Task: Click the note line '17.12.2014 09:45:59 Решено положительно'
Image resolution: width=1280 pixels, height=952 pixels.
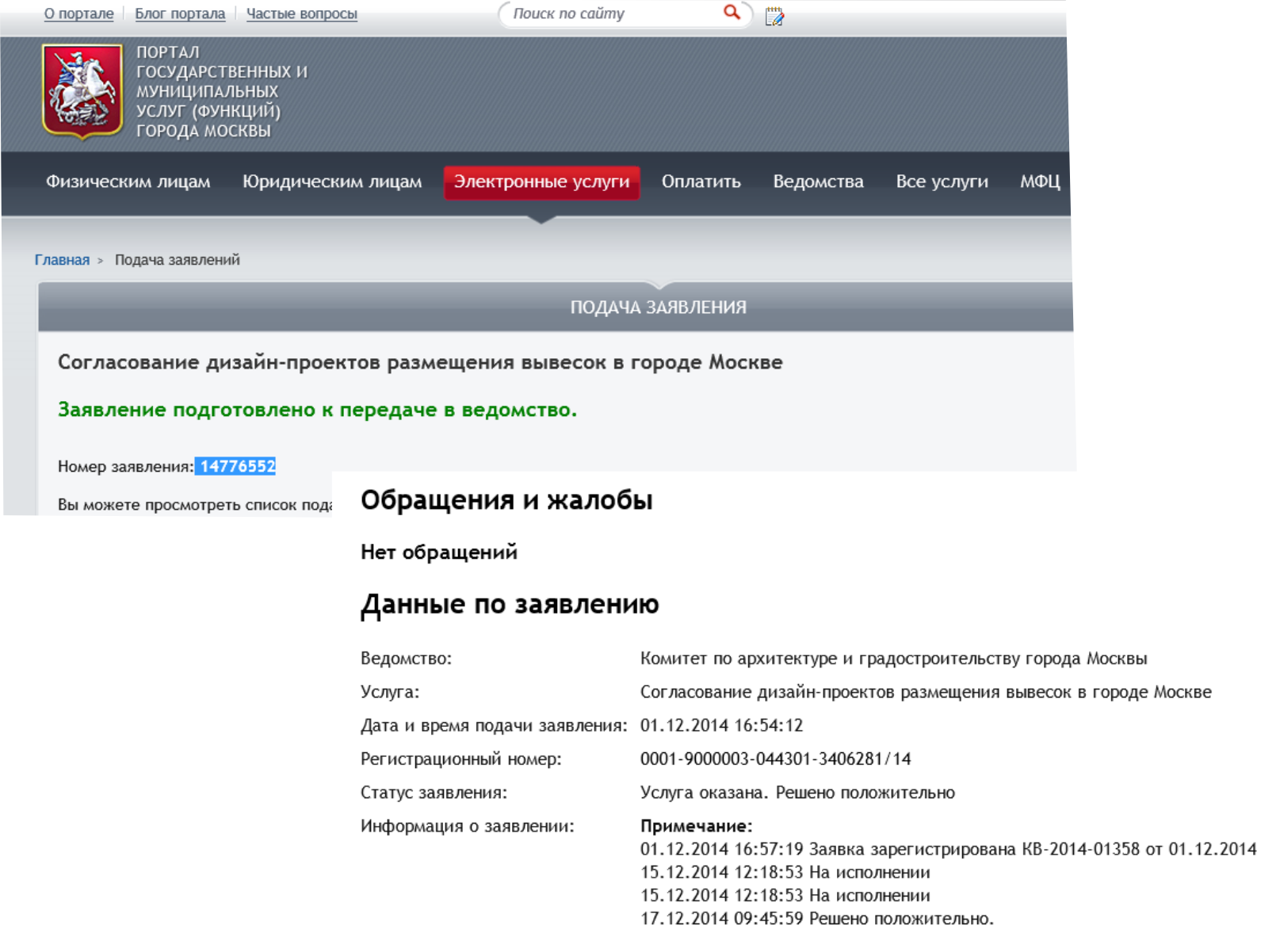Action: (x=817, y=919)
